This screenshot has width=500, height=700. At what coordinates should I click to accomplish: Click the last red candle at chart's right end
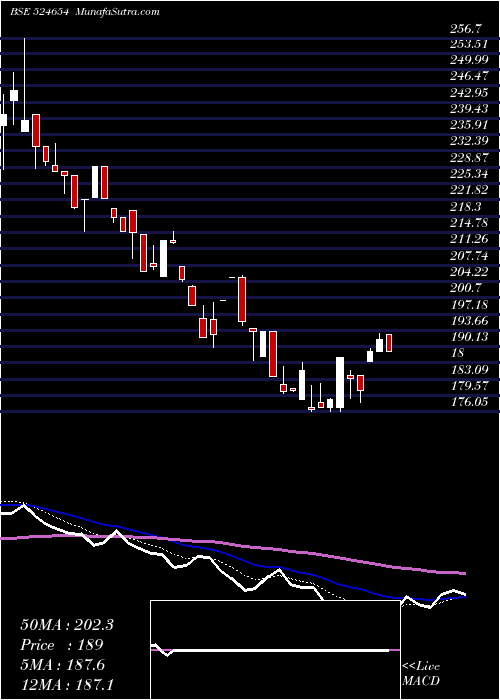[389, 343]
